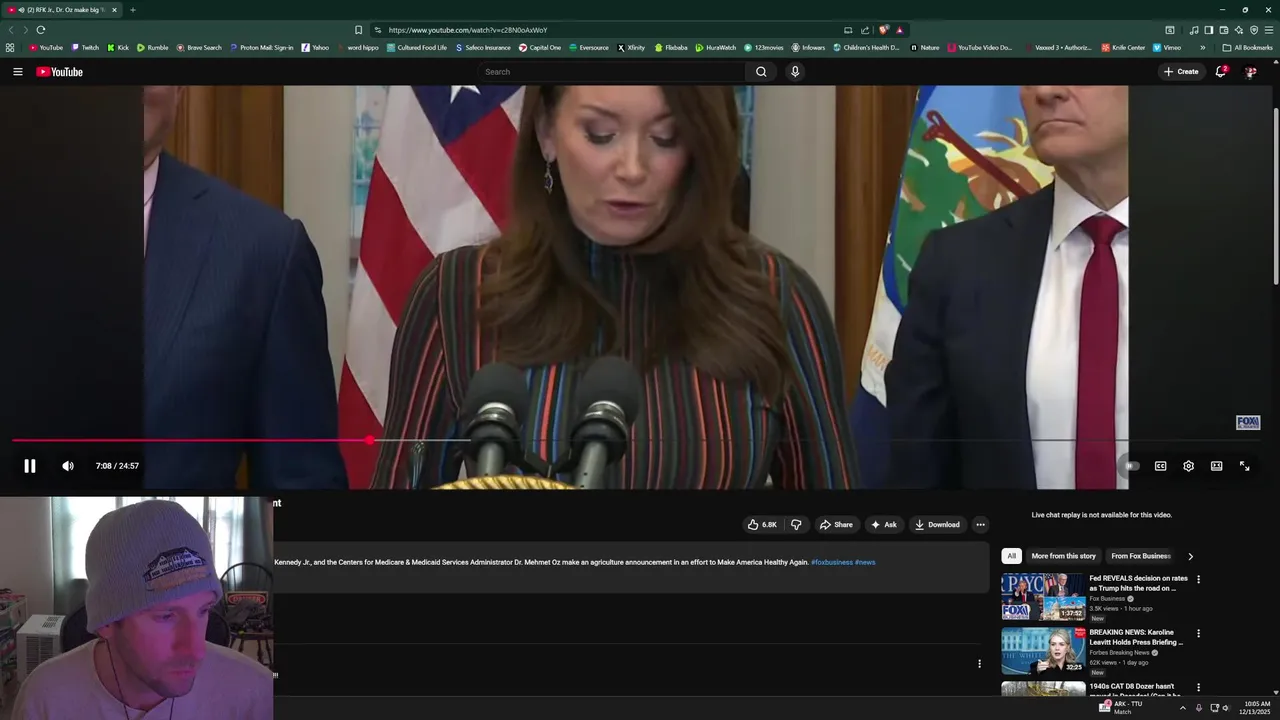Open options menu for Fed REVEALS video
This screenshot has height=720, width=1280.
coord(1198,579)
